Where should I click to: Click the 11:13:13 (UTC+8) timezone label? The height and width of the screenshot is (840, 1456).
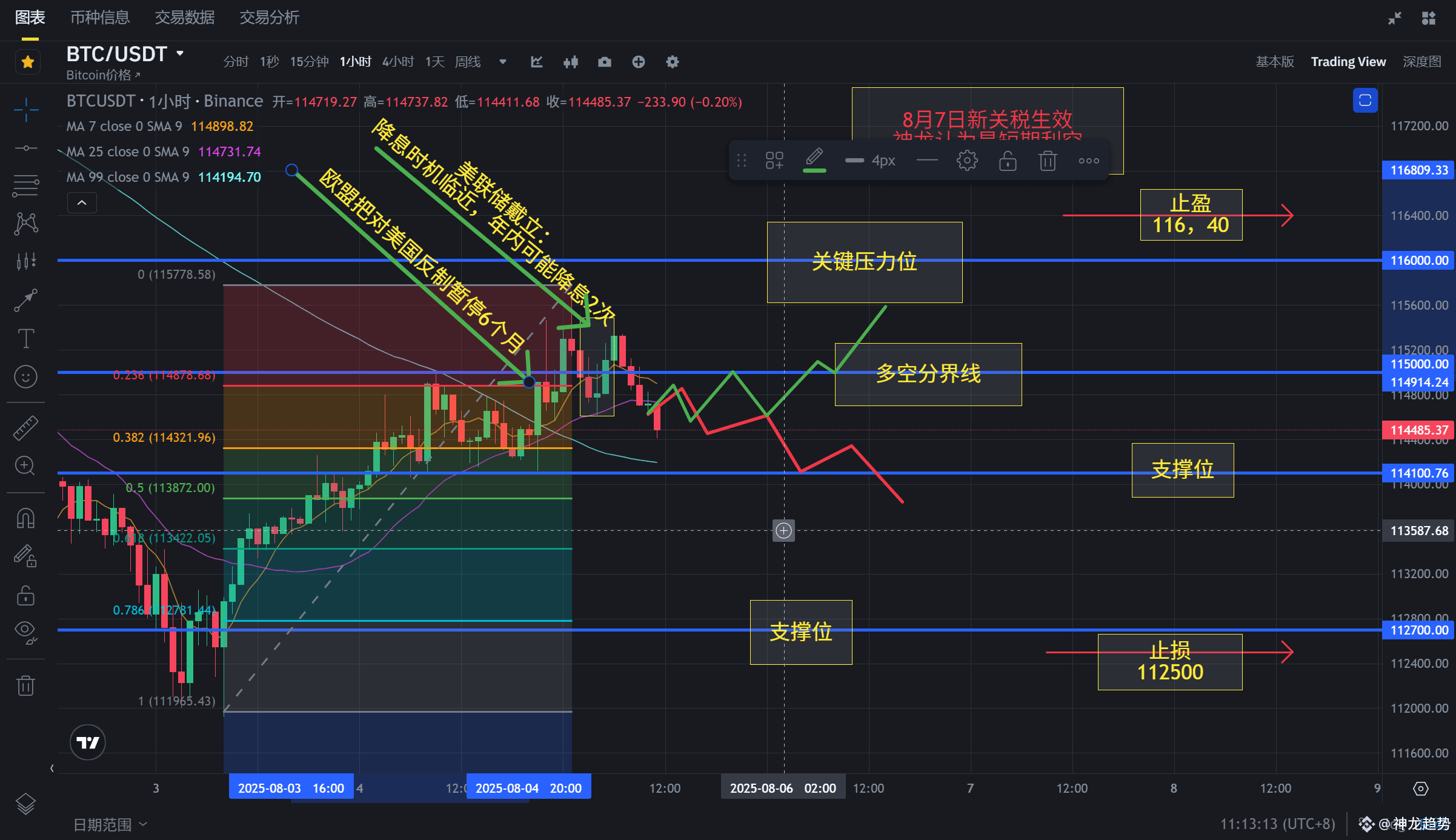coord(1277,824)
